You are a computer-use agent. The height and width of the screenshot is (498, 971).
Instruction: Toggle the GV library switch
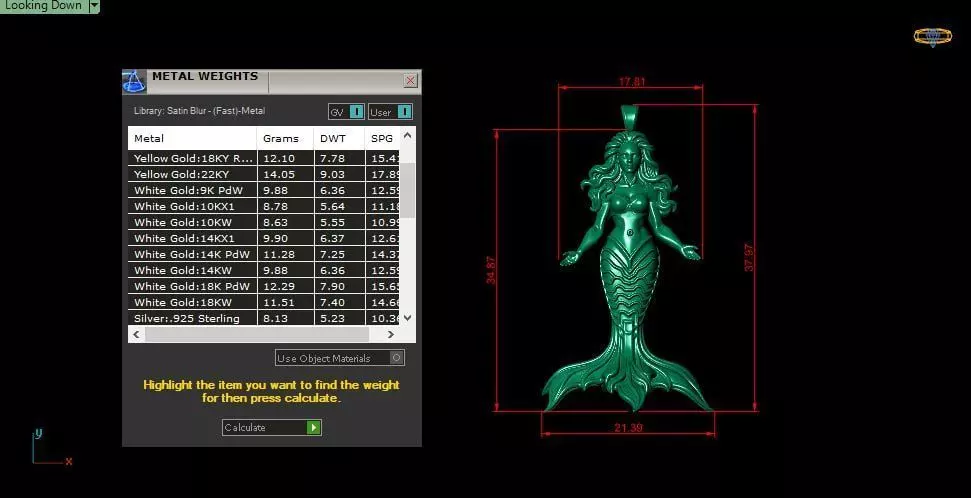pyautogui.click(x=346, y=111)
